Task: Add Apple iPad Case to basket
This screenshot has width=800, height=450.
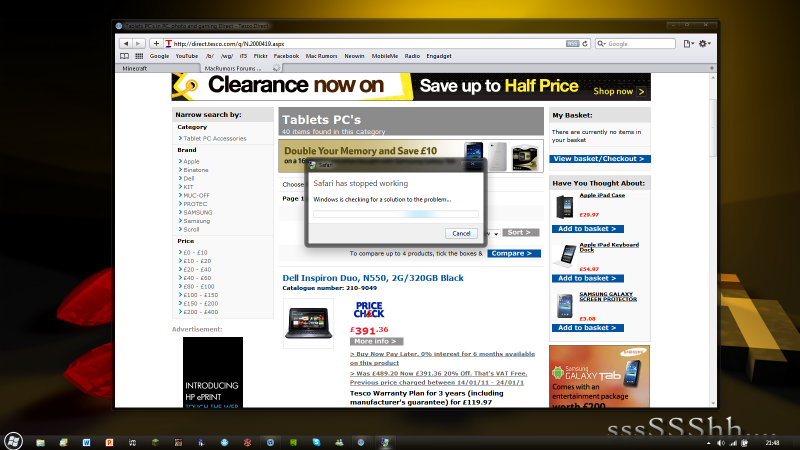Action: (x=587, y=229)
